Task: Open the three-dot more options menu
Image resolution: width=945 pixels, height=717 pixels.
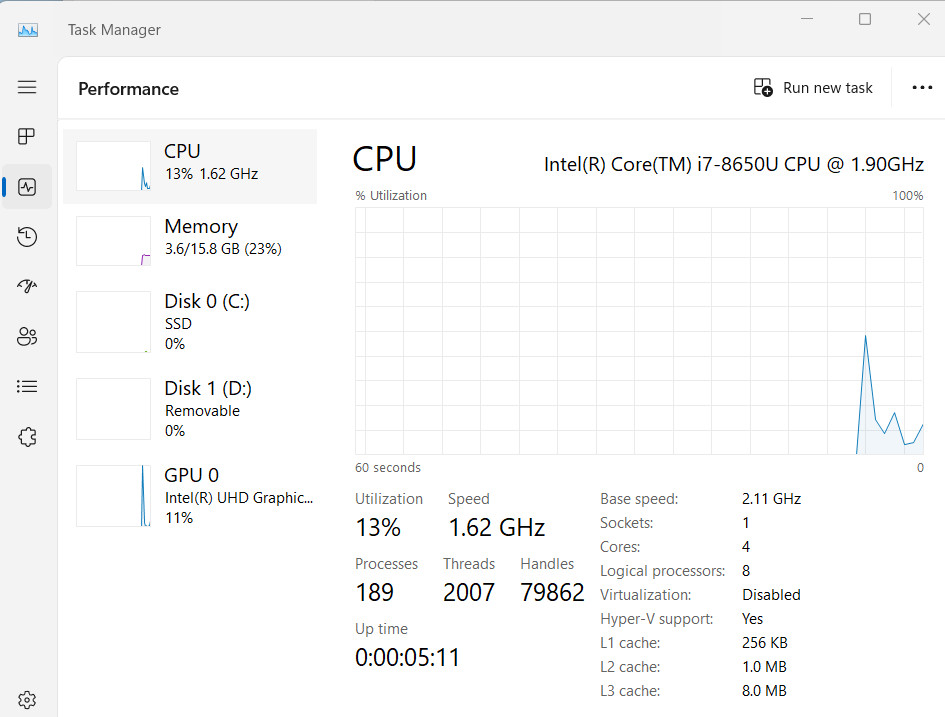Action: click(x=922, y=88)
